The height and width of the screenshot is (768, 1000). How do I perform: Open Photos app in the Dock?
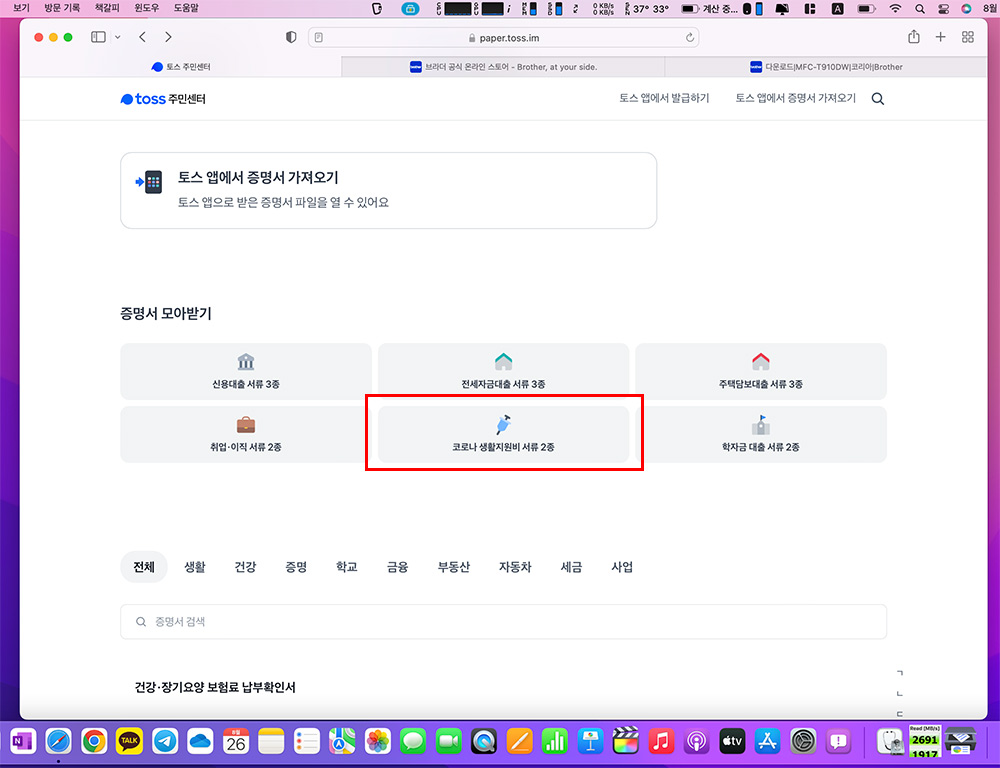pyautogui.click(x=378, y=741)
